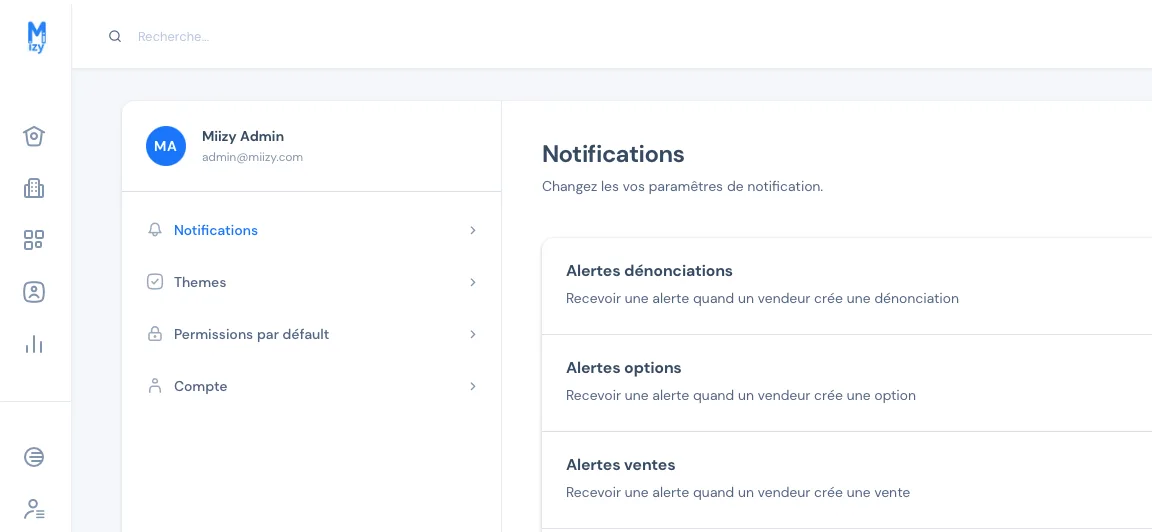The width and height of the screenshot is (1152, 532).
Task: Click the person icon beside Compte
Action: pyautogui.click(x=154, y=386)
